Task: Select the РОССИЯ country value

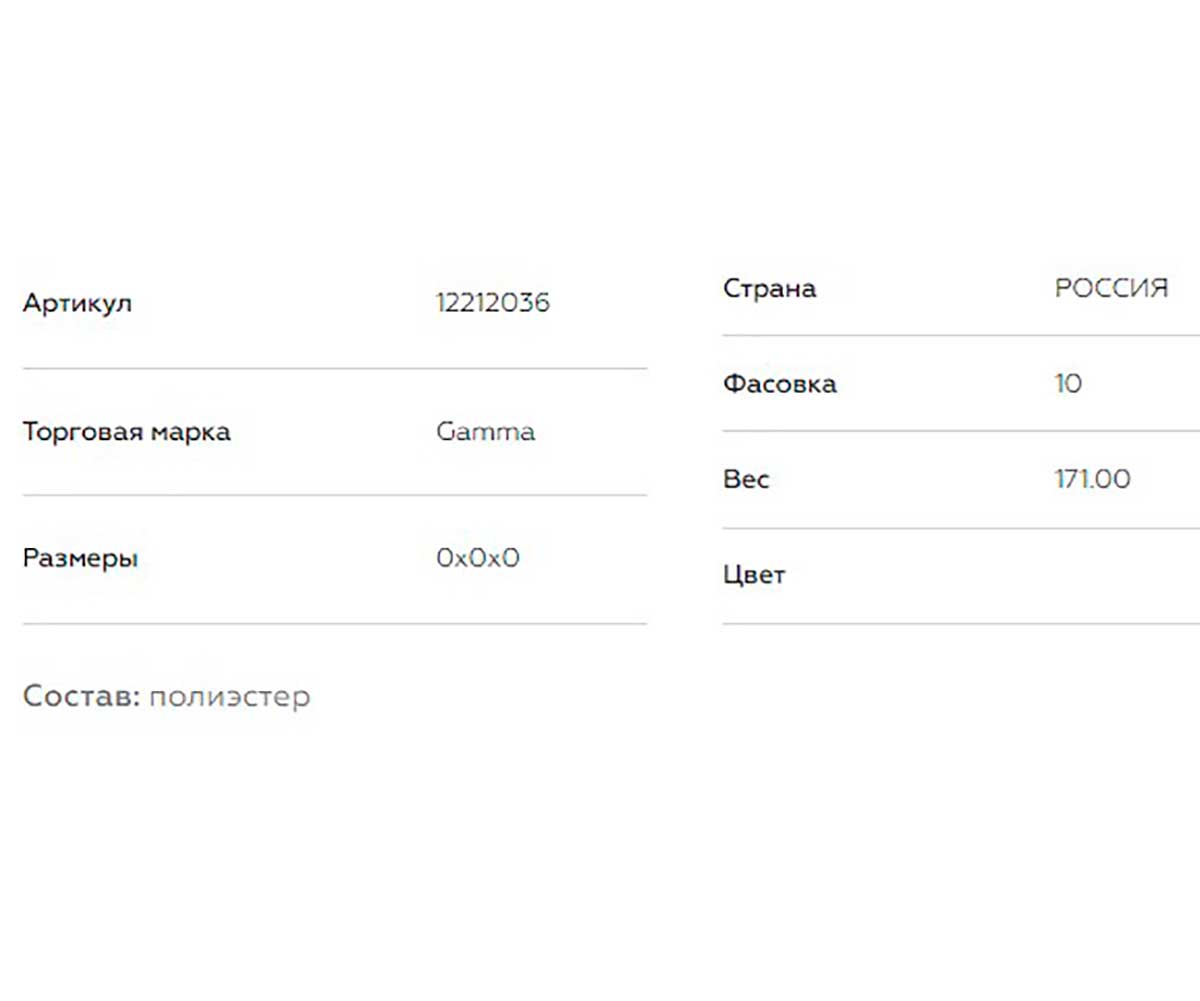Action: tap(1111, 288)
